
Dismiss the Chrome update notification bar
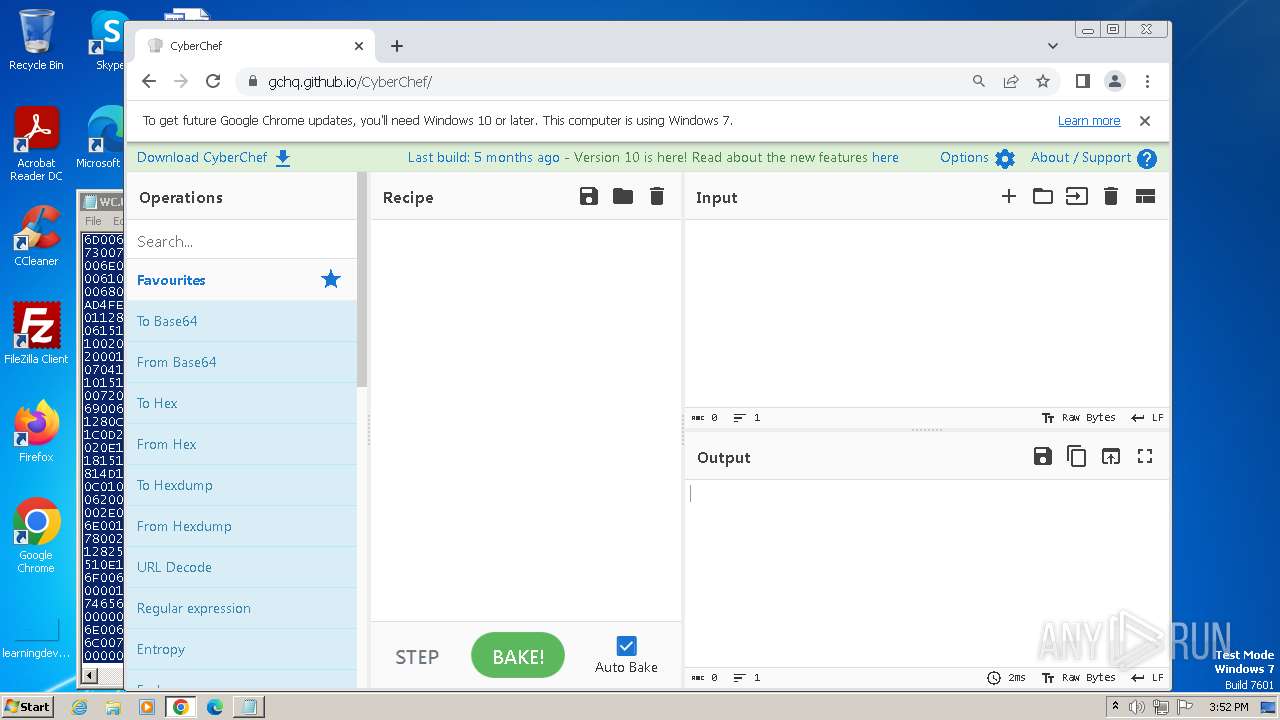1145,121
